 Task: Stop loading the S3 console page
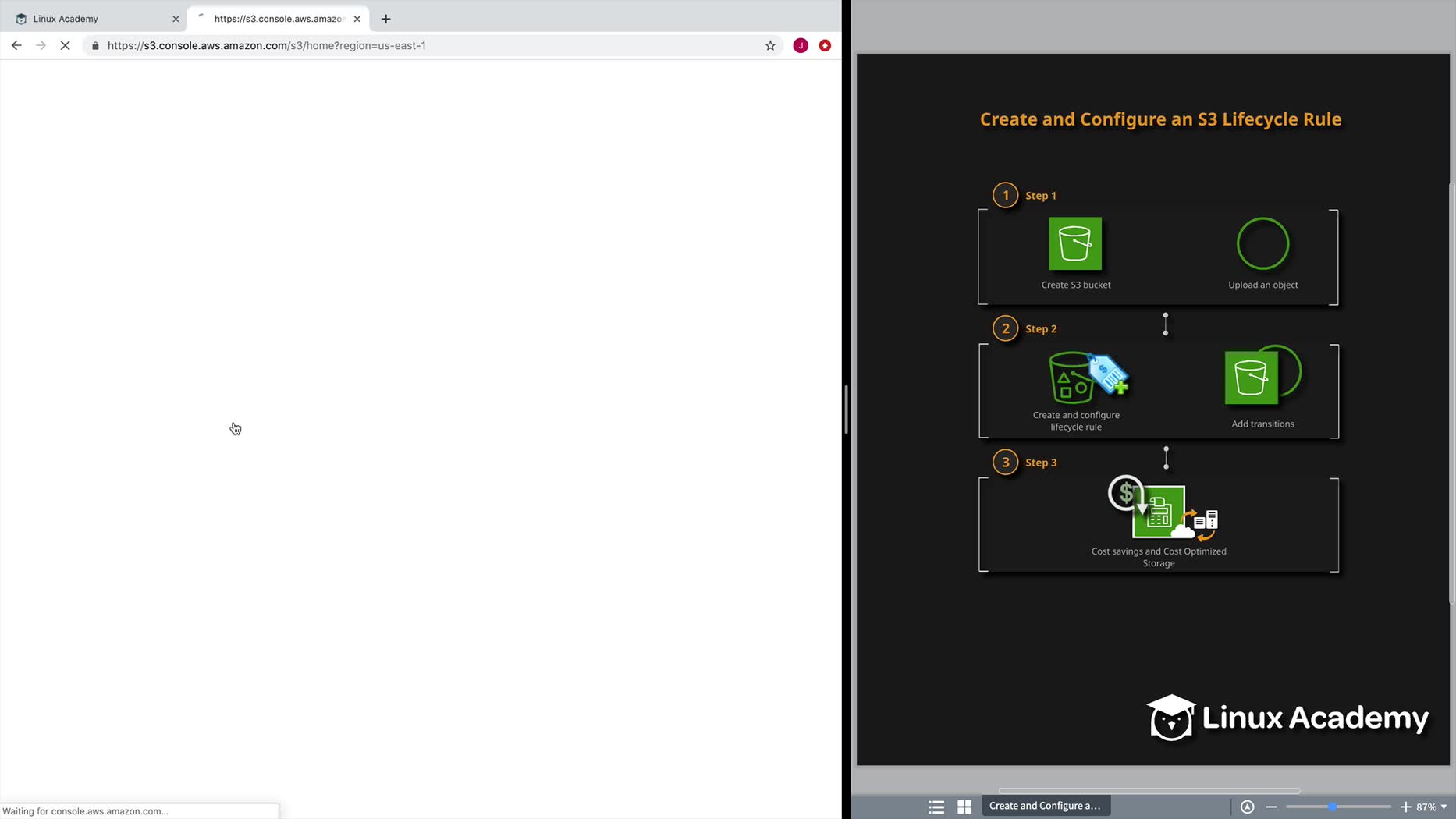pos(66,45)
